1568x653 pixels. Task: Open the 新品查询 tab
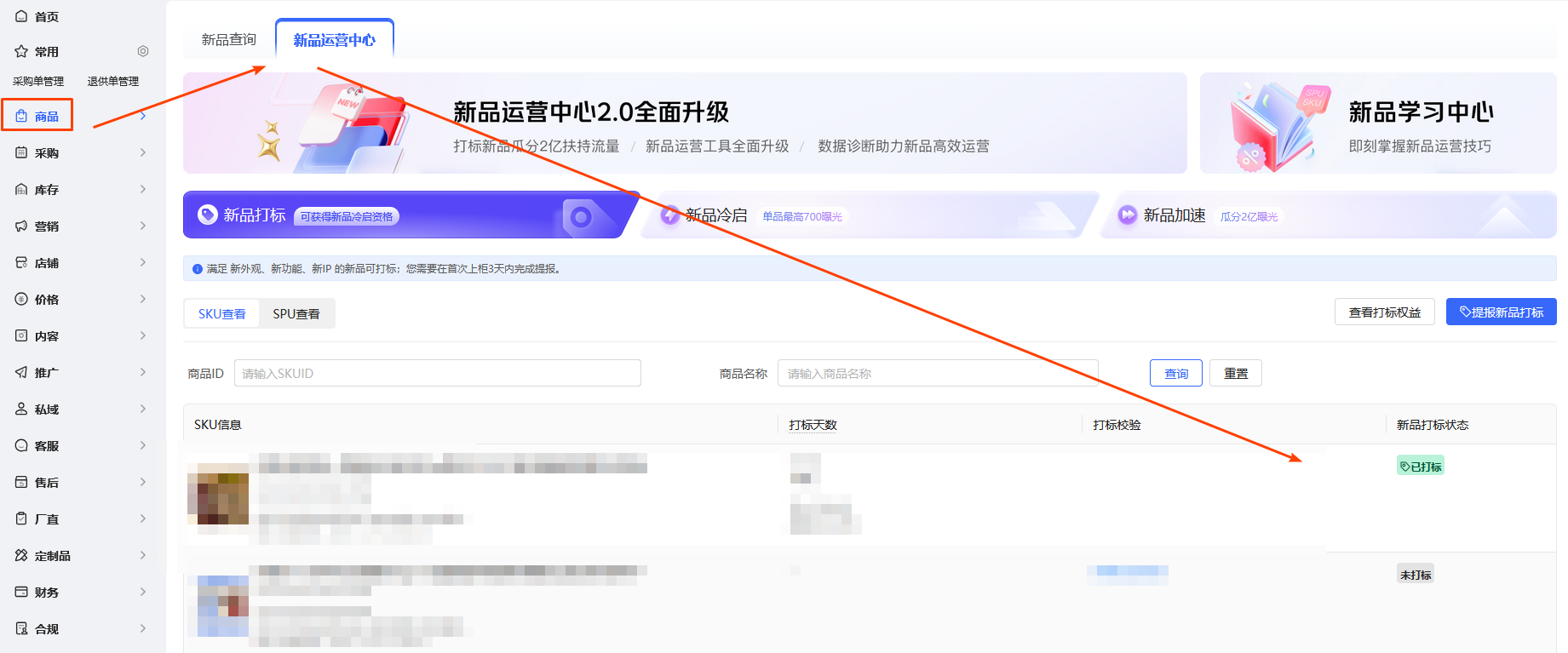pyautogui.click(x=228, y=40)
